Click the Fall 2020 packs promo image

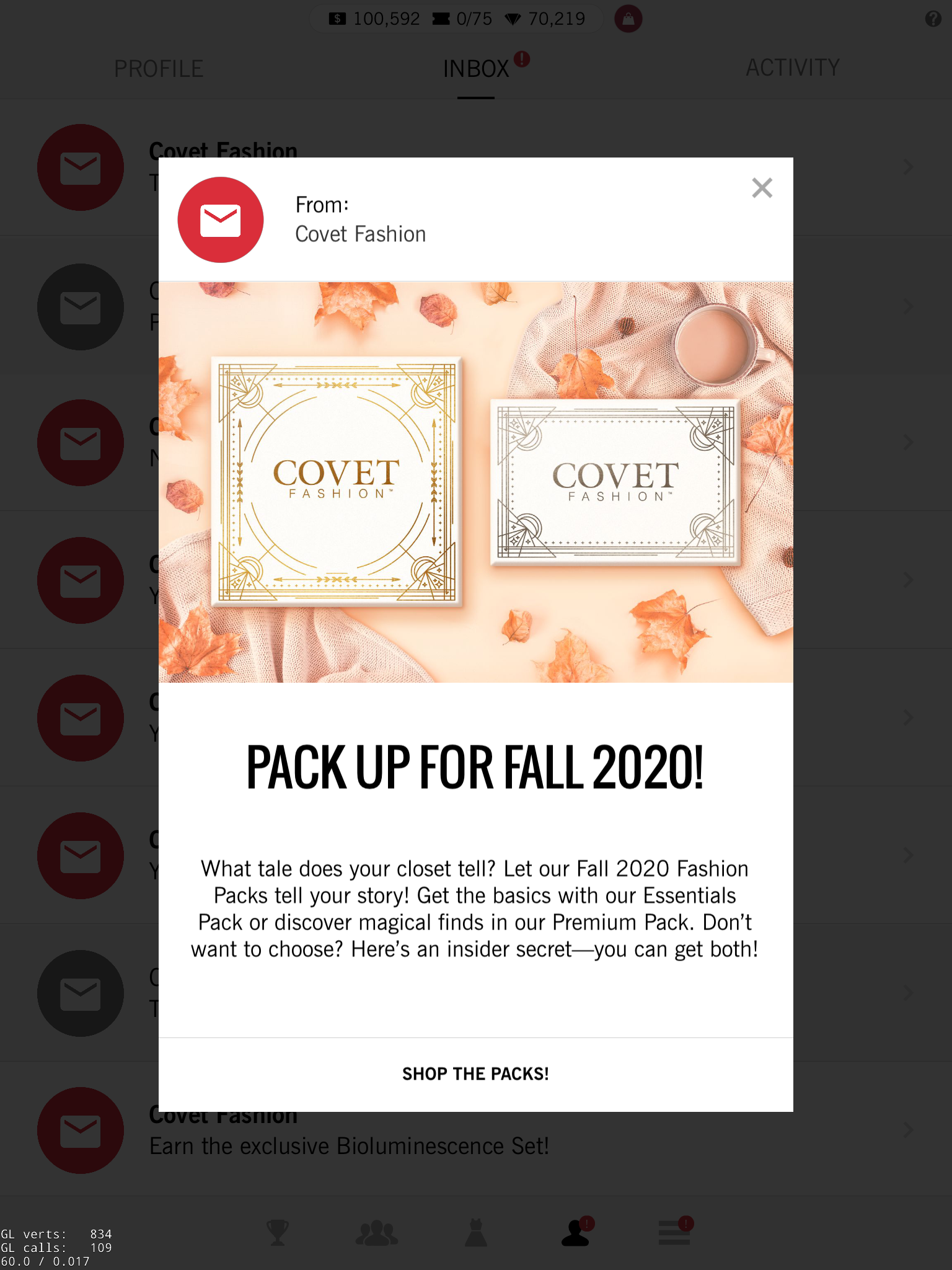pos(476,482)
